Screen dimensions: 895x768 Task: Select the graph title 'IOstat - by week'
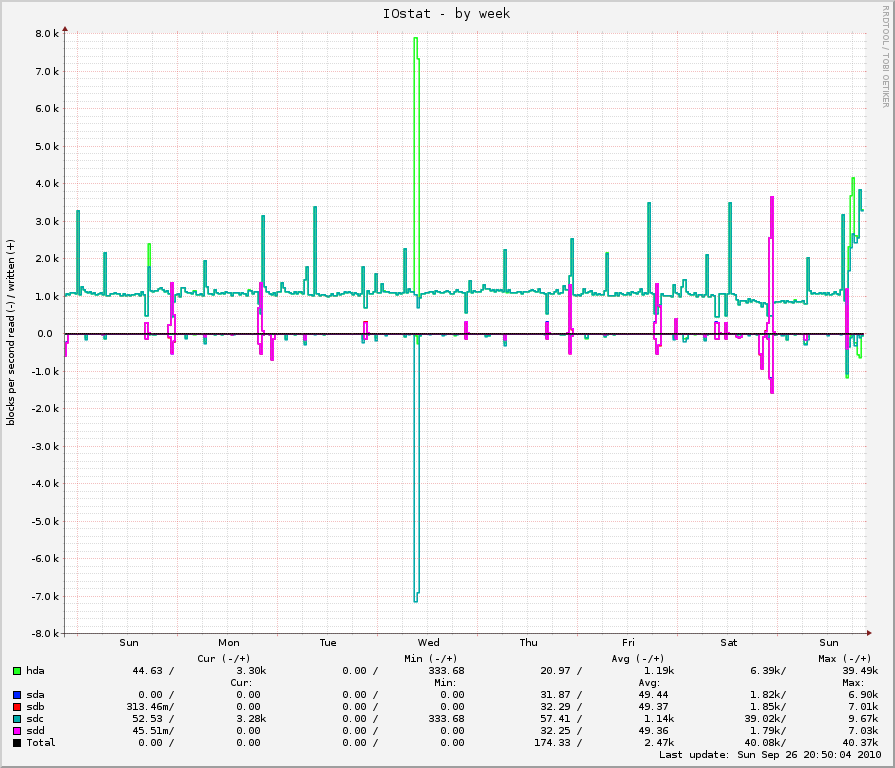446,14
